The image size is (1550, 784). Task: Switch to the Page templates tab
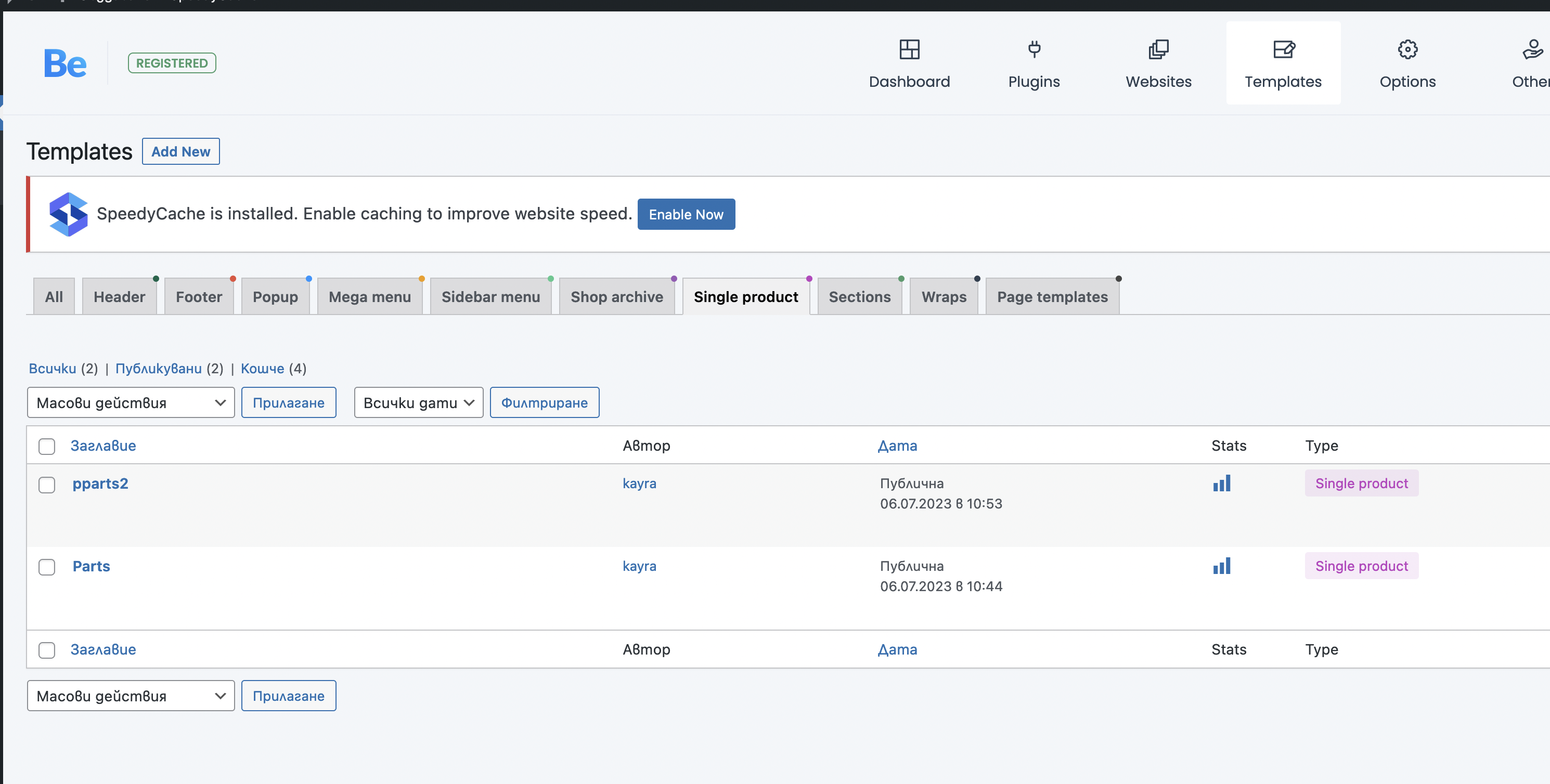tap(1052, 296)
